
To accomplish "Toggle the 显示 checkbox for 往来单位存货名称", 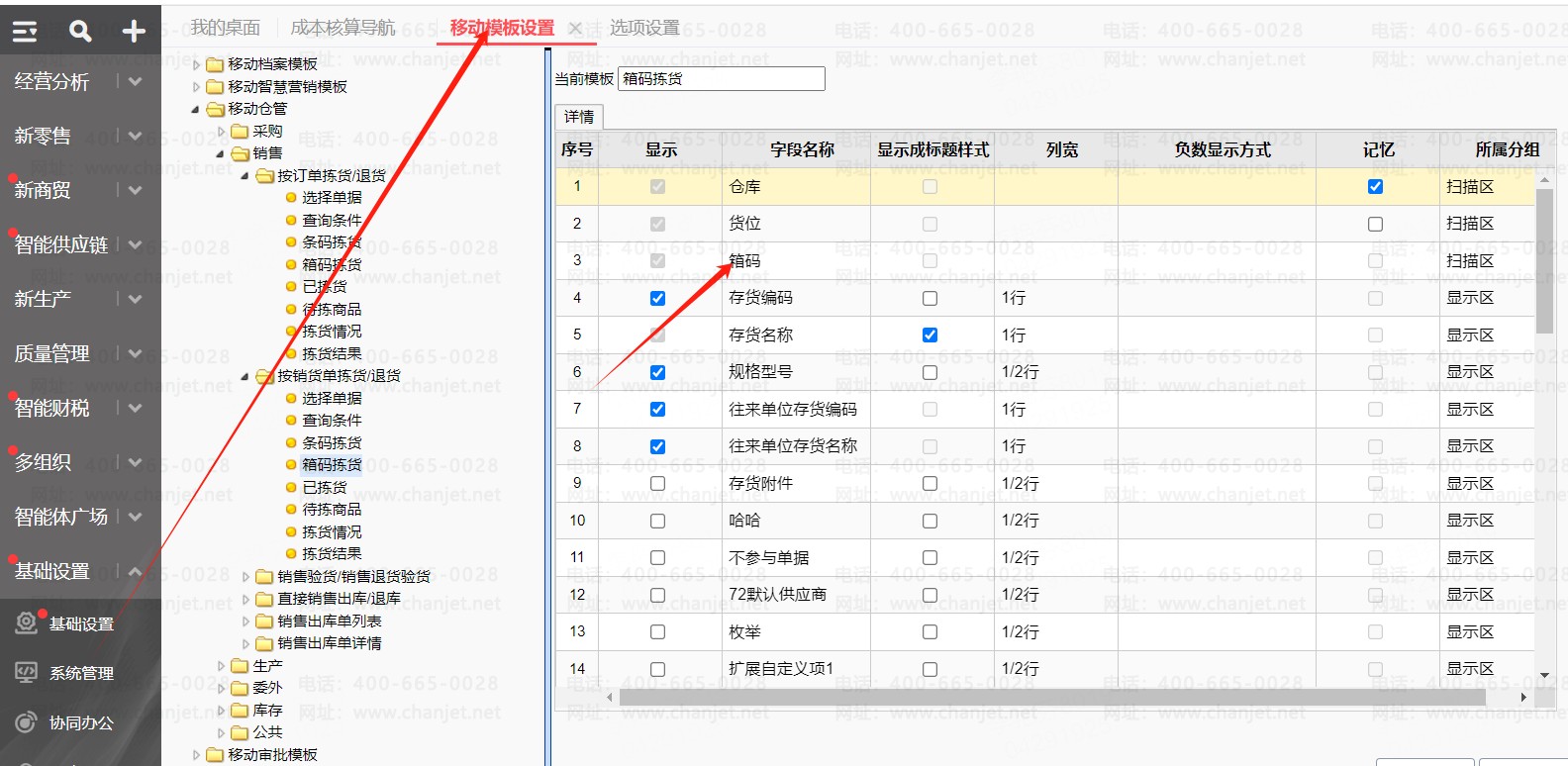I will pyautogui.click(x=657, y=446).
